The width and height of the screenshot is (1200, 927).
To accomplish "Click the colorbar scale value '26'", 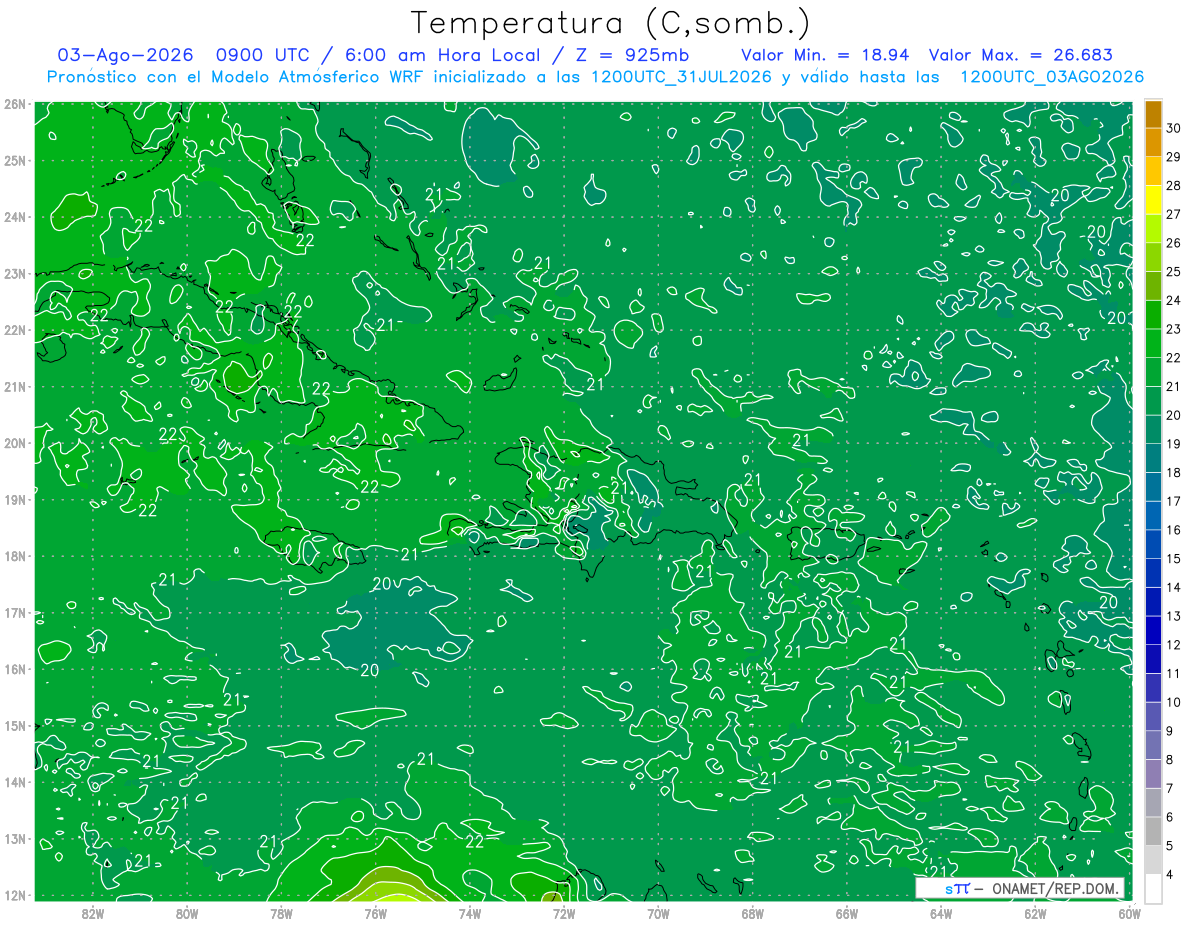I will point(1174,243).
